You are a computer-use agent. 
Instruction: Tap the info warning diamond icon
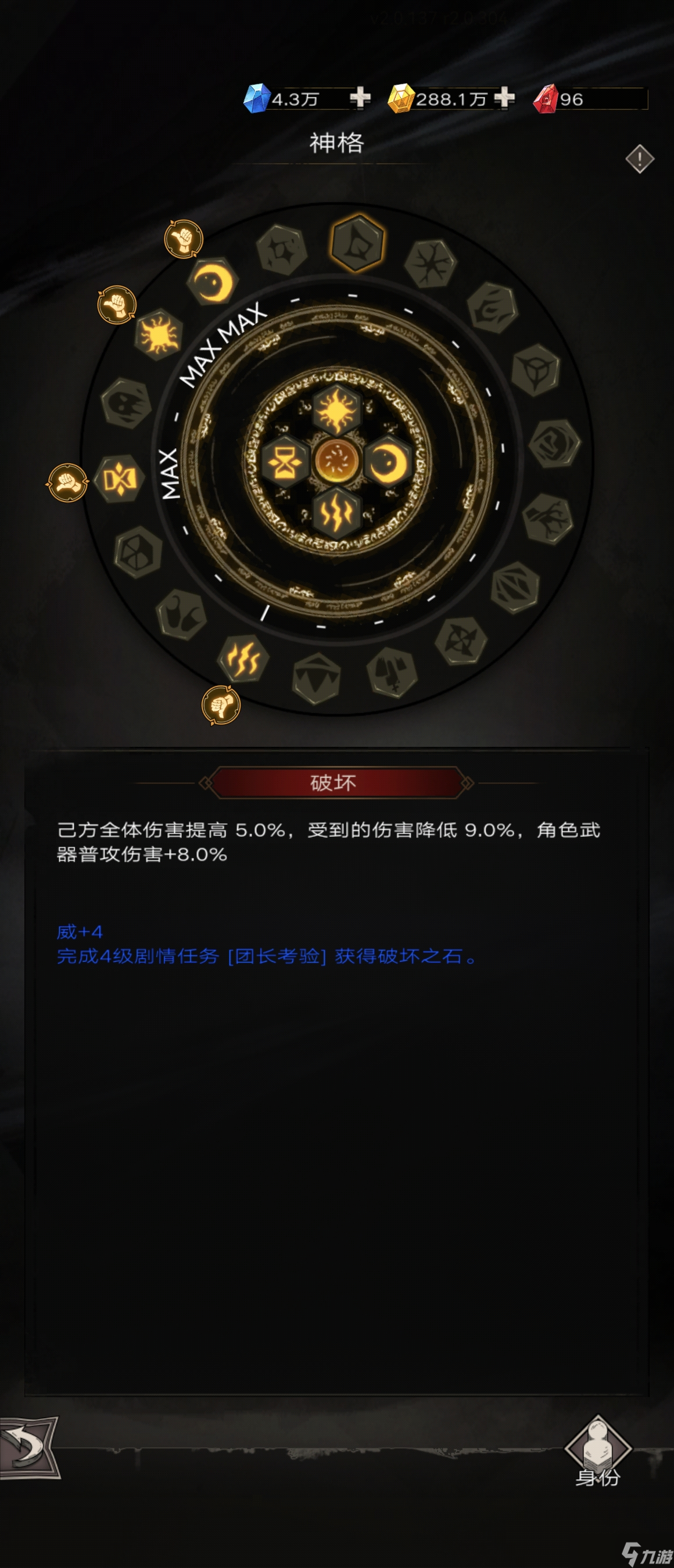click(x=639, y=160)
